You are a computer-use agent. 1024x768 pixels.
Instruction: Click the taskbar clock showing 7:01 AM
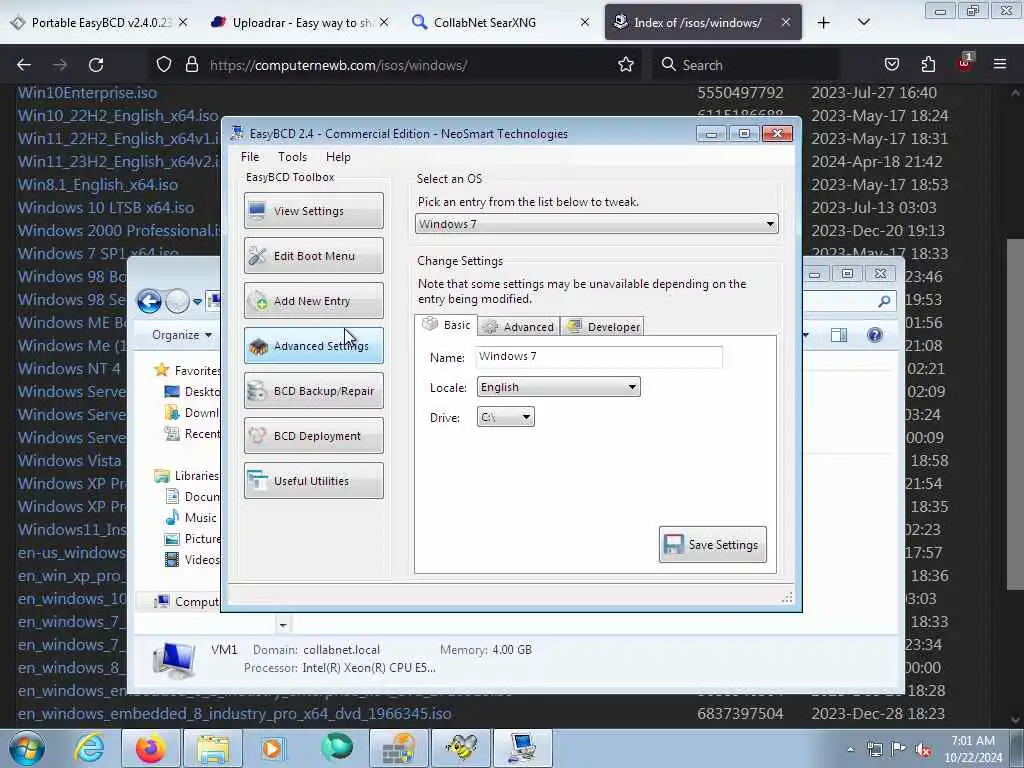pyautogui.click(x=973, y=749)
